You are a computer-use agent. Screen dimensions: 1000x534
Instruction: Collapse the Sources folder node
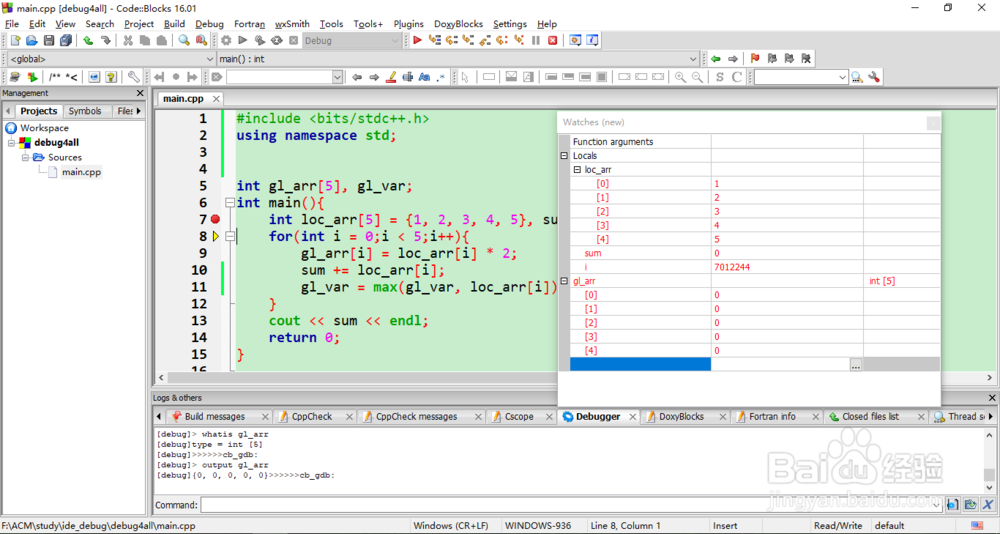click(x=25, y=158)
